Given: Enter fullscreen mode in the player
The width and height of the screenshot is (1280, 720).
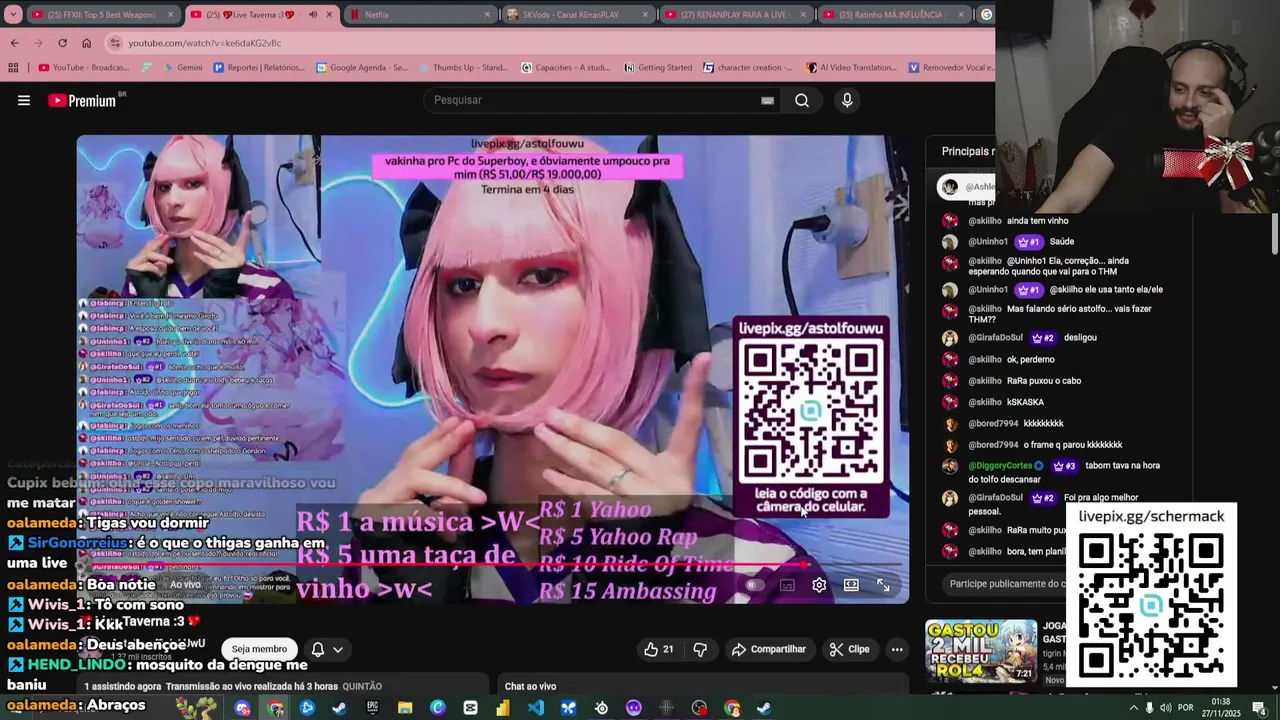Looking at the screenshot, I should [883, 585].
